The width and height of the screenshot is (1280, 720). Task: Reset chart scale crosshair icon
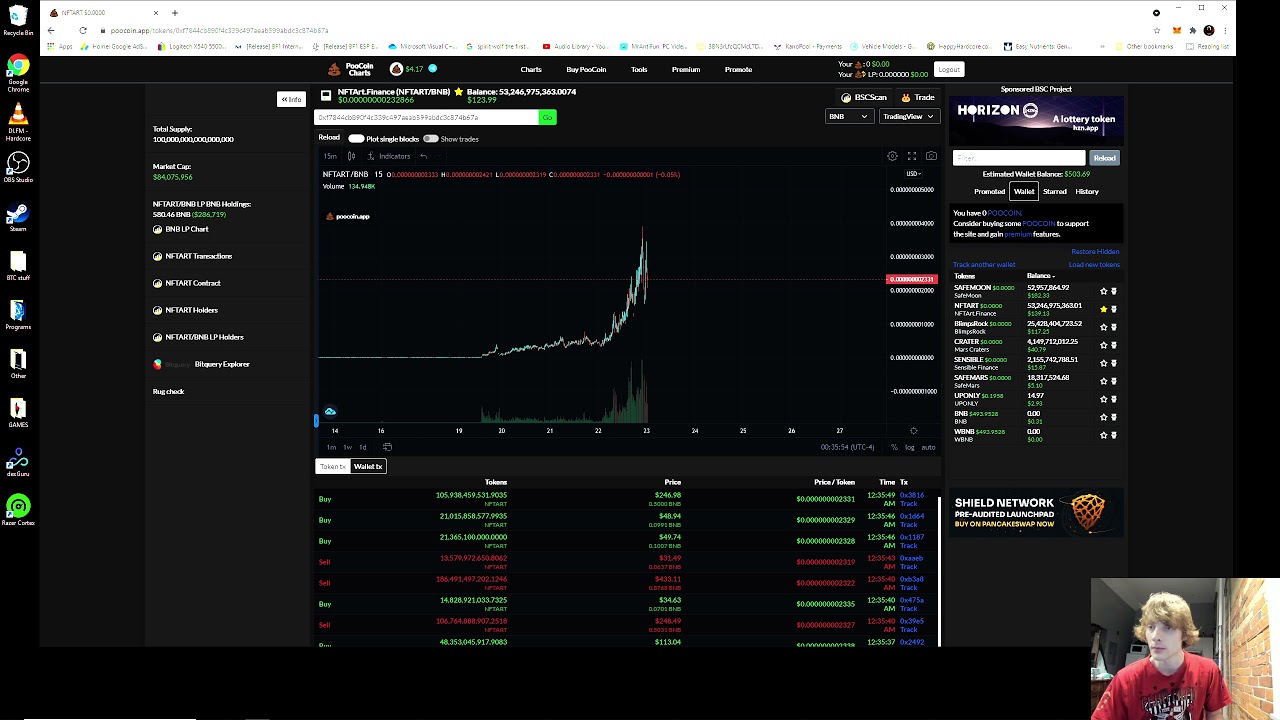[913, 431]
